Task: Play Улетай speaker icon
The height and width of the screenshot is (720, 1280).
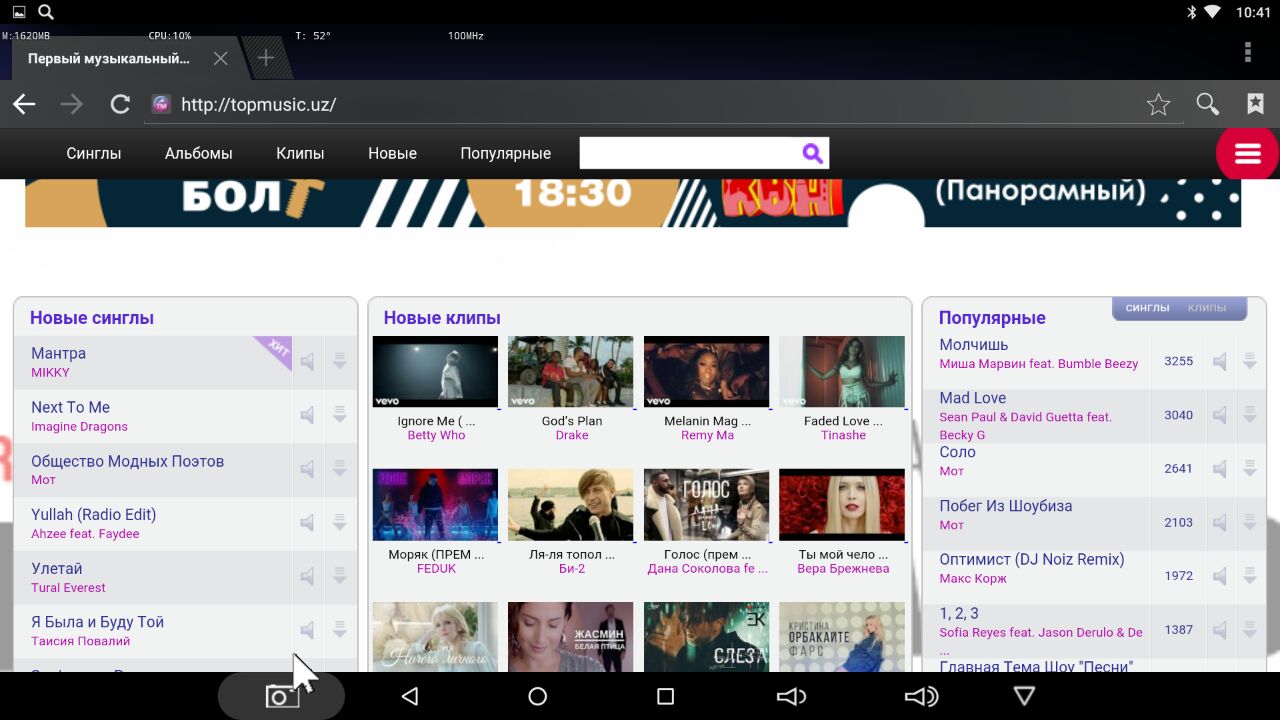Action: pos(308,576)
